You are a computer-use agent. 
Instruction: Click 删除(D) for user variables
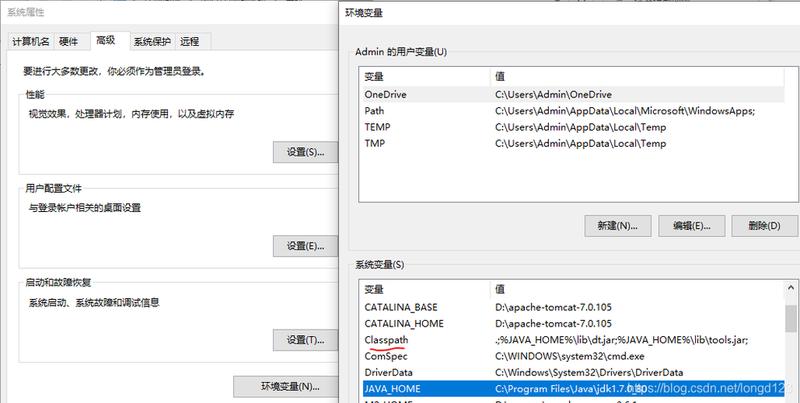coord(765,225)
